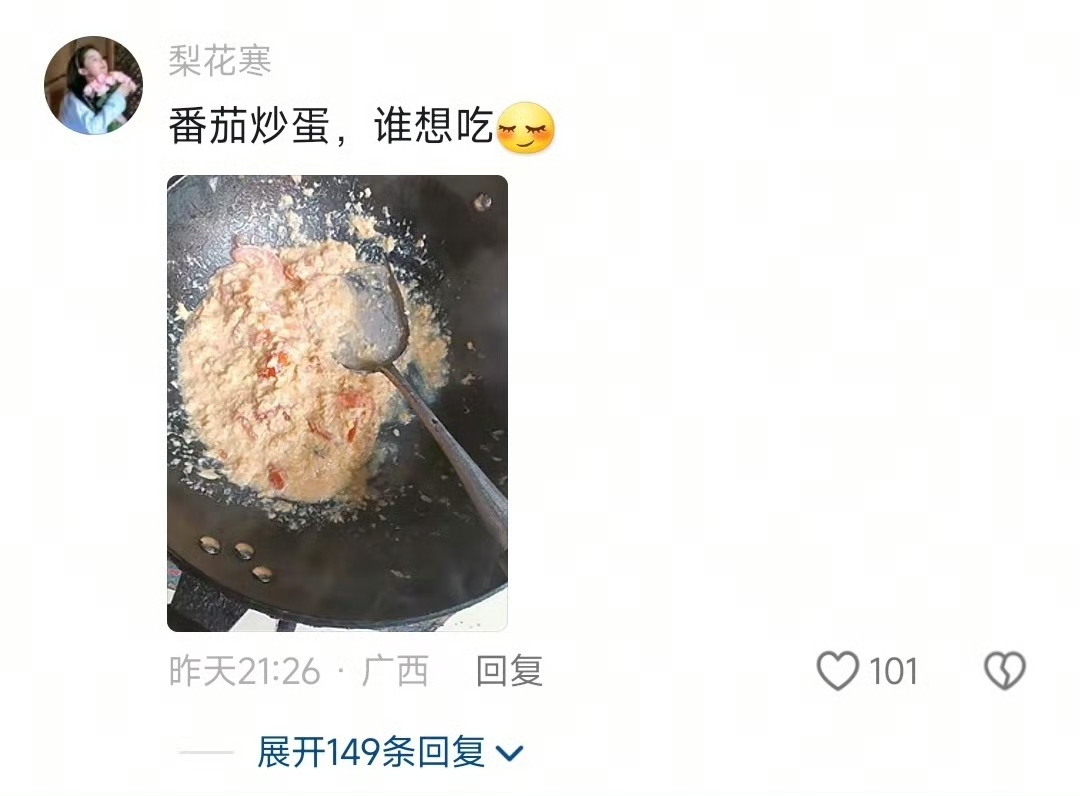
Task: Click the timestamp 昨天21:26
Action: [x=245, y=671]
